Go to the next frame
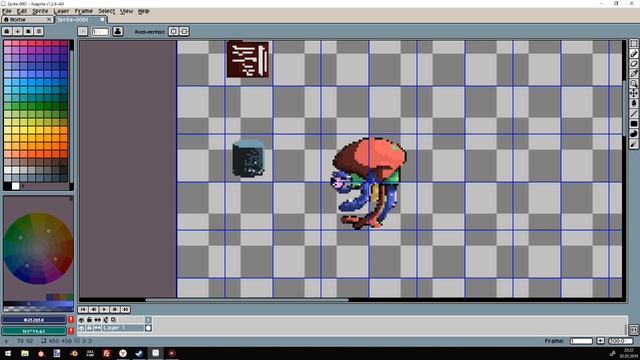This screenshot has height=360, width=640. 115,309
